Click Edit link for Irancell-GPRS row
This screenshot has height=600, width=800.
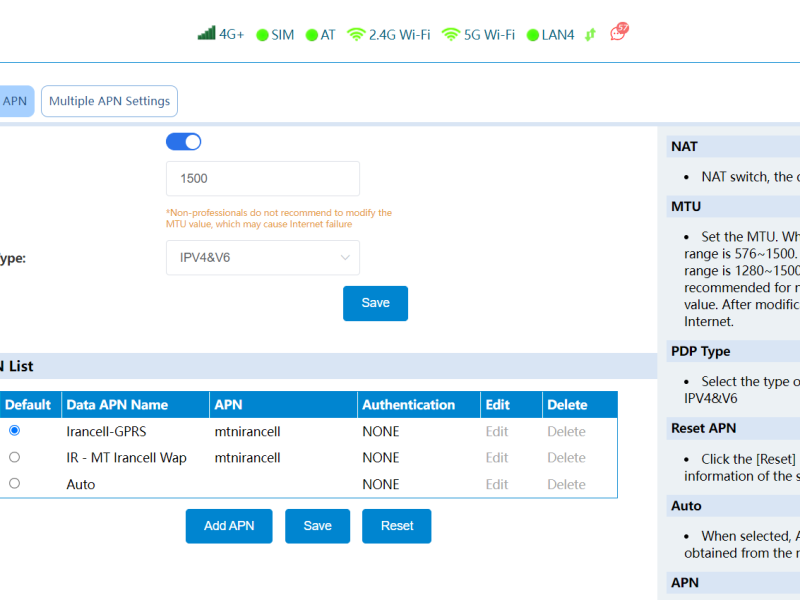tap(497, 432)
